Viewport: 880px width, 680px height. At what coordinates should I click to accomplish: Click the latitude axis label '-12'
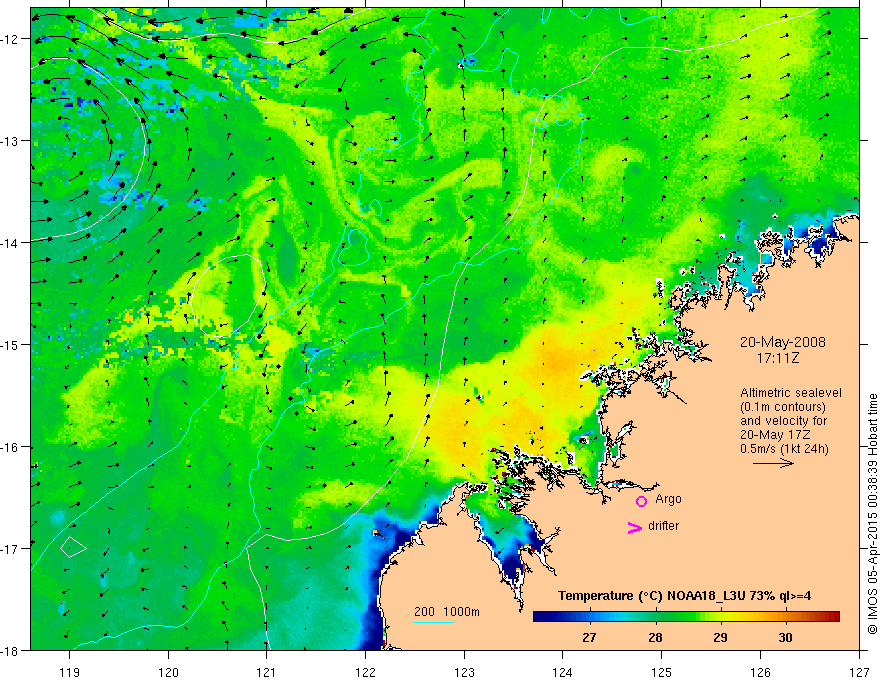pyautogui.click(x=10, y=39)
